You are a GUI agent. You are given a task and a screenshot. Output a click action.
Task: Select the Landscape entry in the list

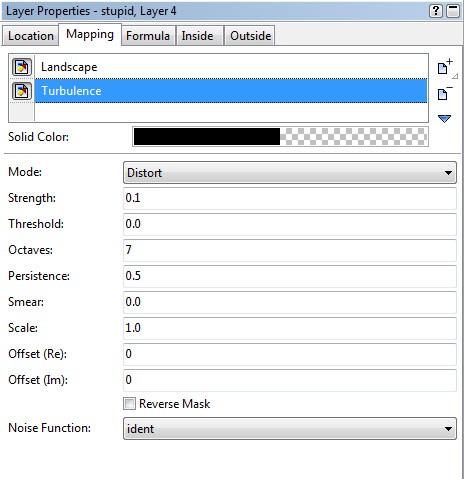[231, 67]
